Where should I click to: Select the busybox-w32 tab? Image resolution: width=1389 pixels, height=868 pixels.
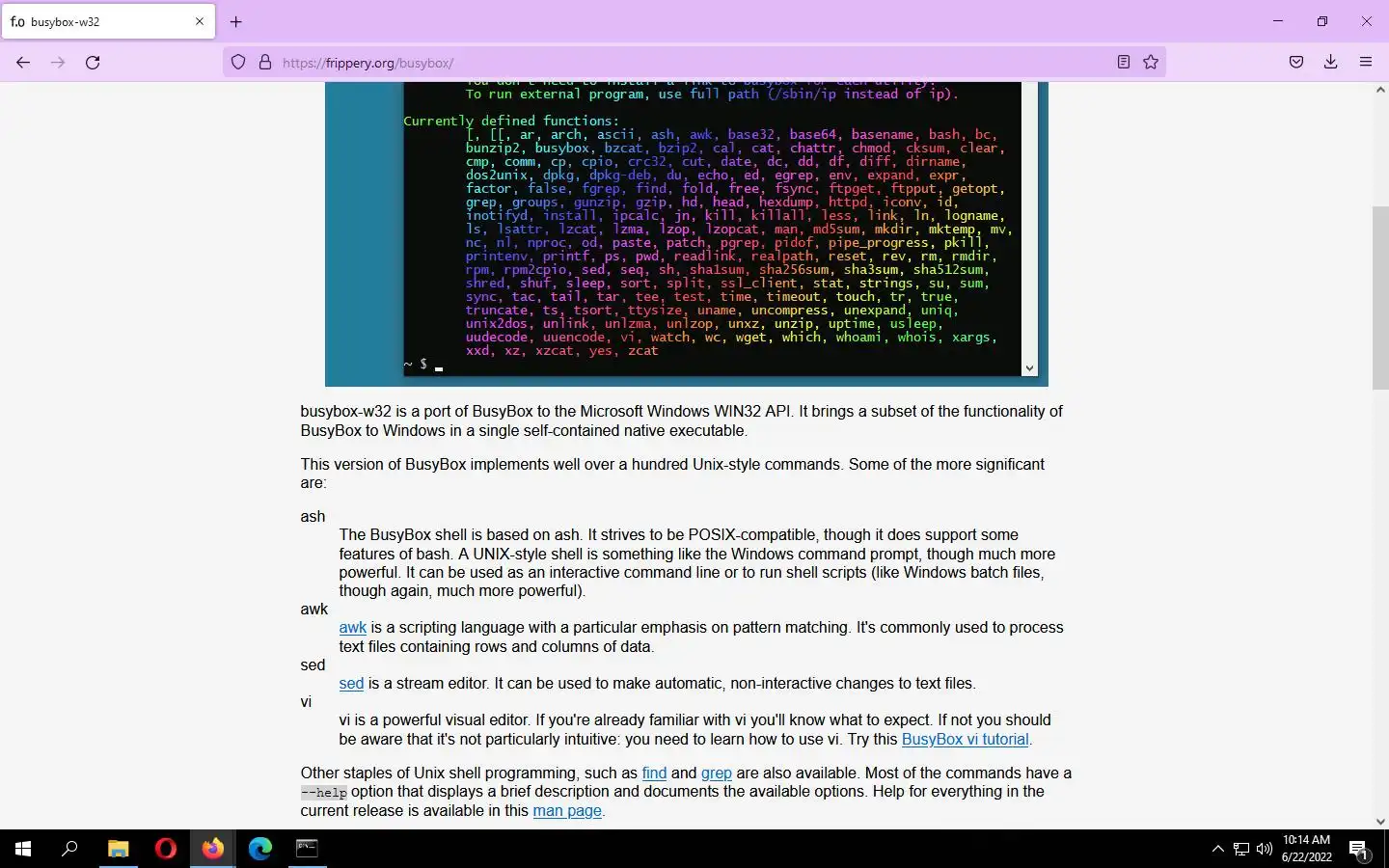108,21
